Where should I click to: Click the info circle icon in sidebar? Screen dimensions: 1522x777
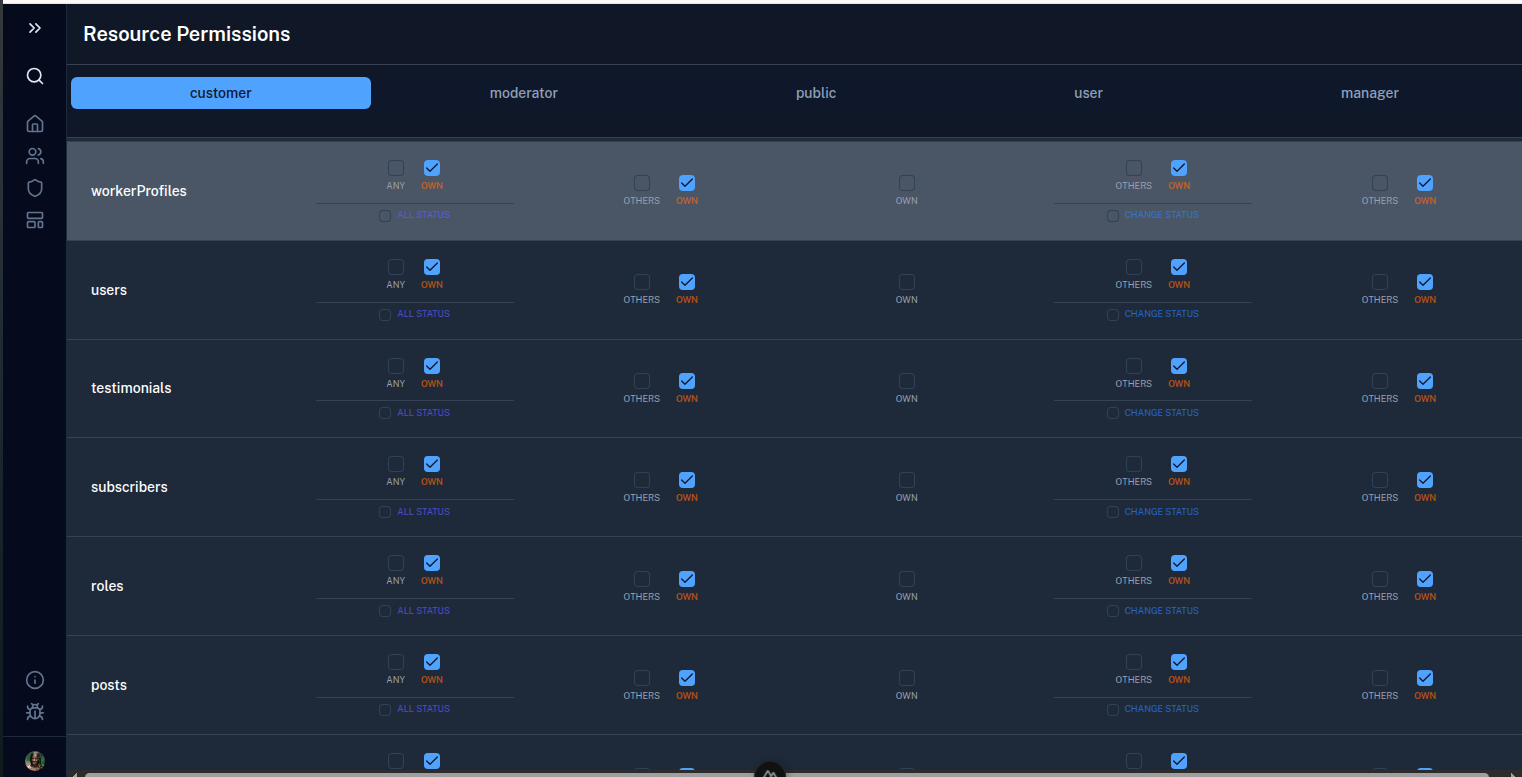pyautogui.click(x=35, y=680)
